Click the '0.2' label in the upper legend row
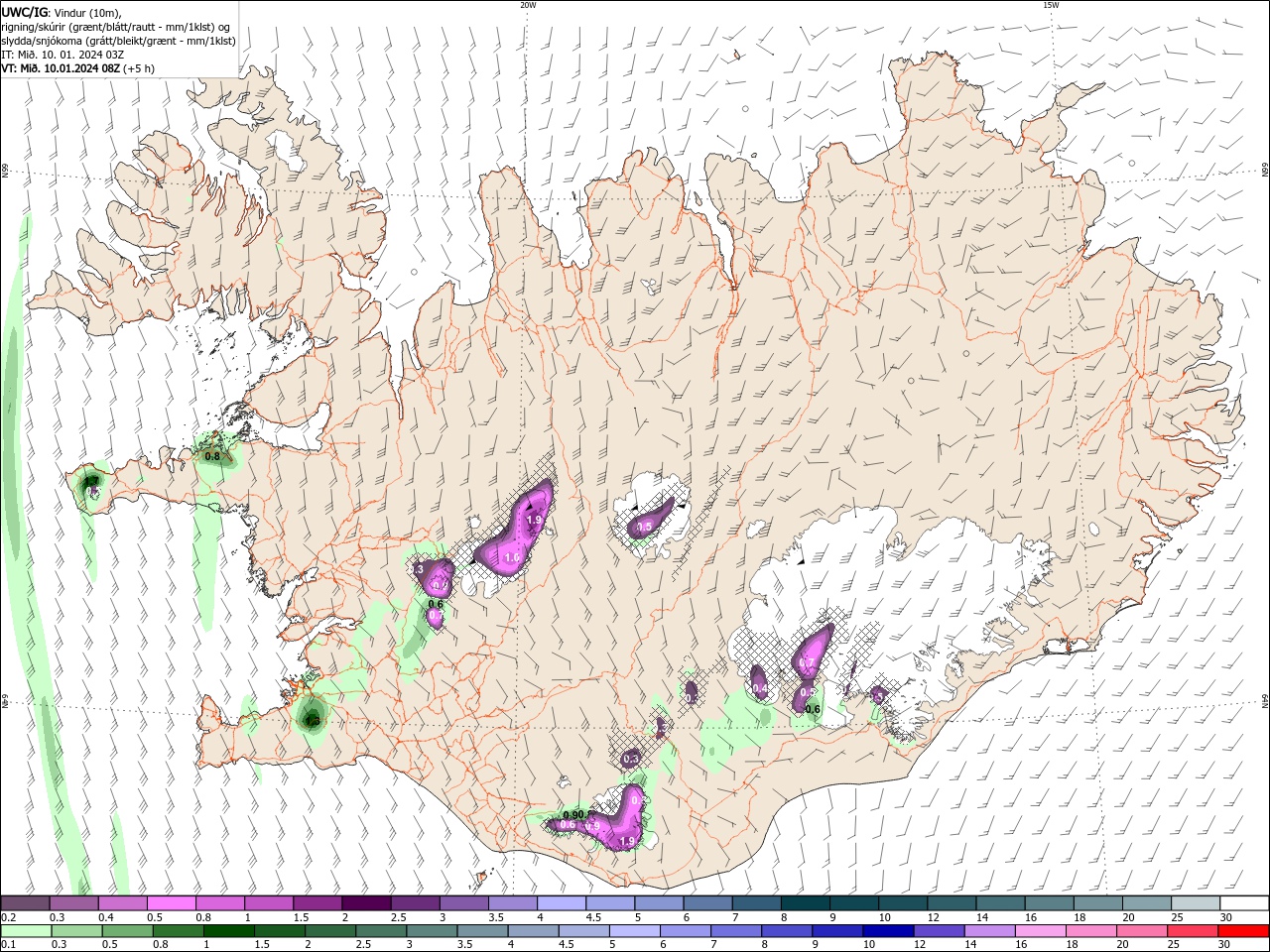Viewport: 1270px width, 952px height. point(8,917)
